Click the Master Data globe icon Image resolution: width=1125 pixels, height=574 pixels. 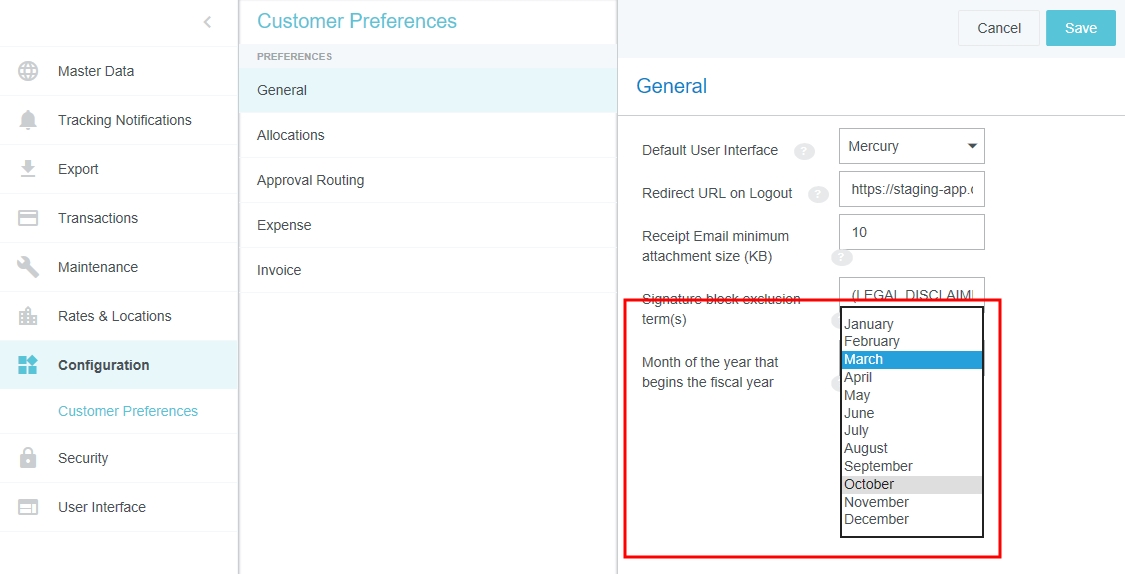click(x=28, y=71)
